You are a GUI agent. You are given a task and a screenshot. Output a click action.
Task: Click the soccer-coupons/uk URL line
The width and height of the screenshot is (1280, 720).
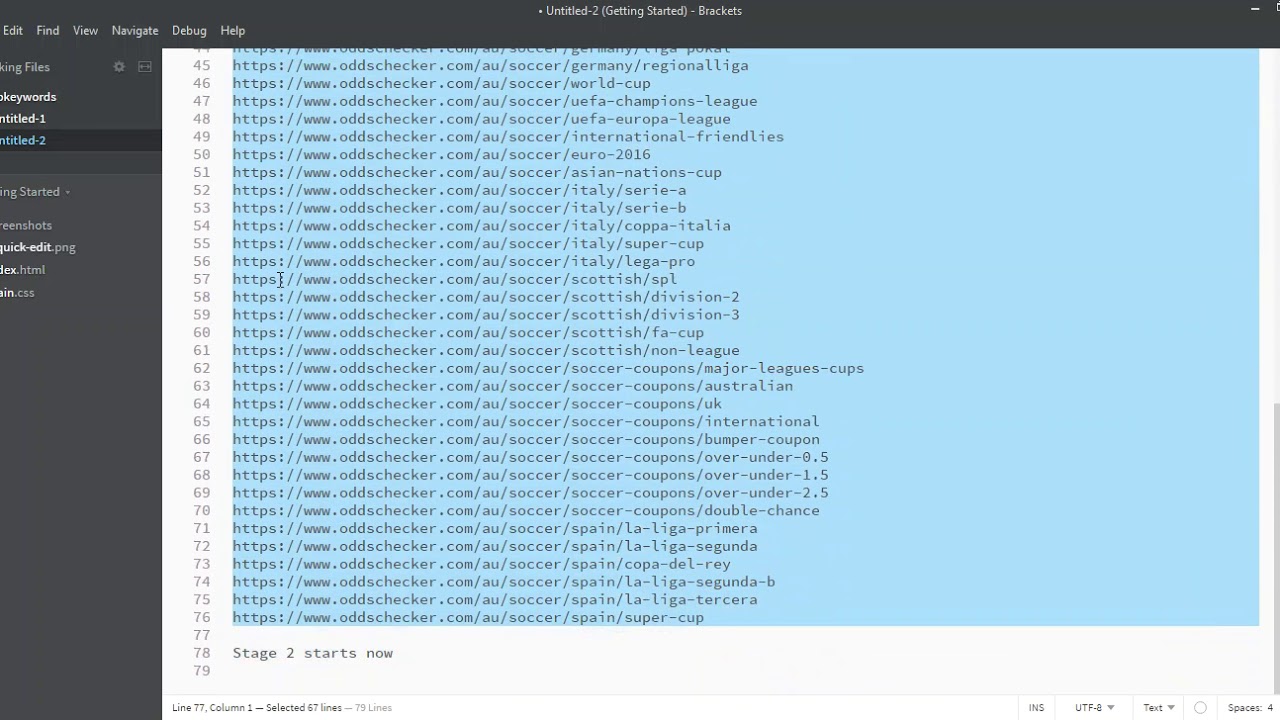pos(477,404)
